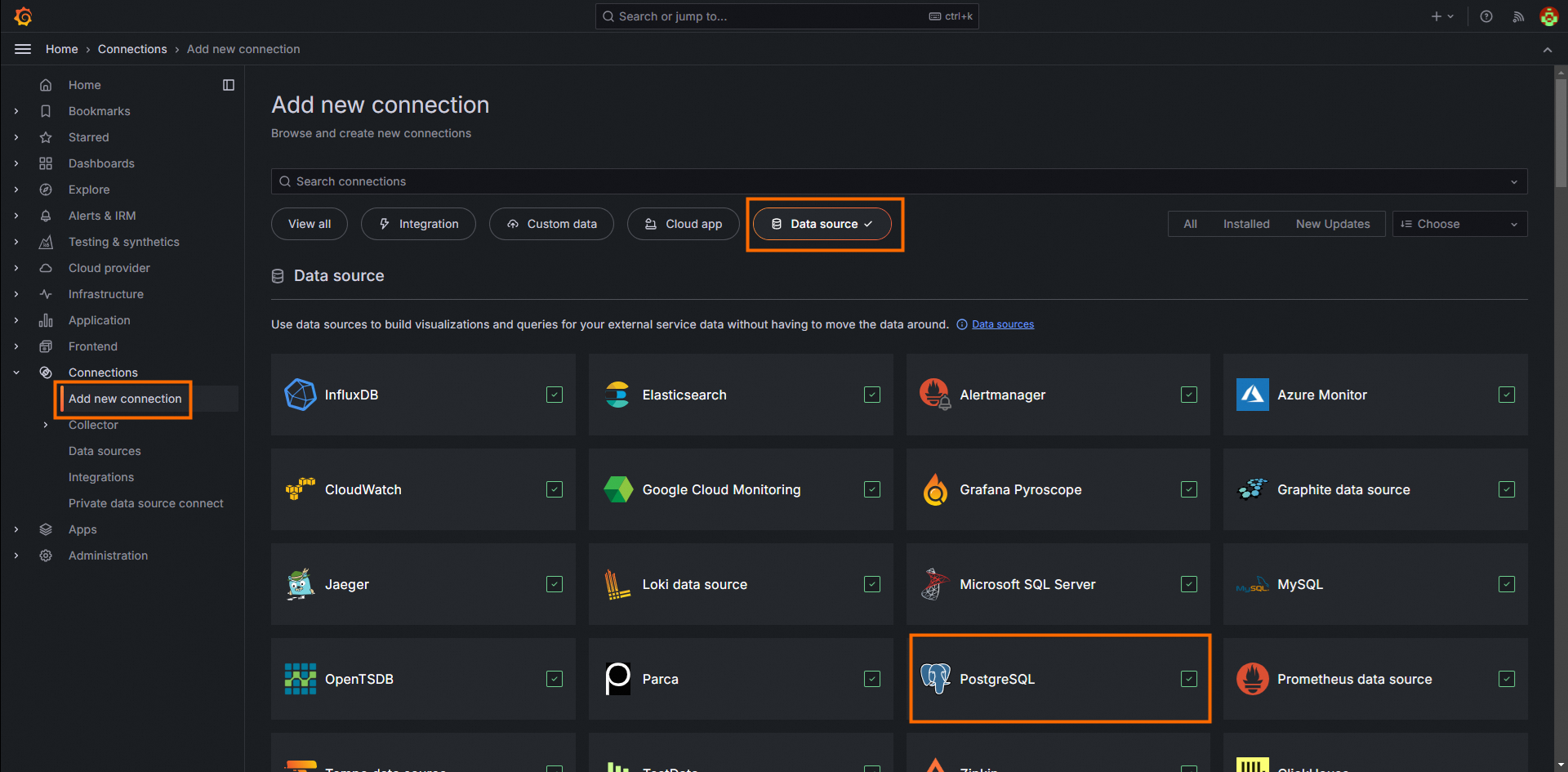Image resolution: width=1568 pixels, height=772 pixels.
Task: Open the help question mark icon
Action: tap(1486, 16)
